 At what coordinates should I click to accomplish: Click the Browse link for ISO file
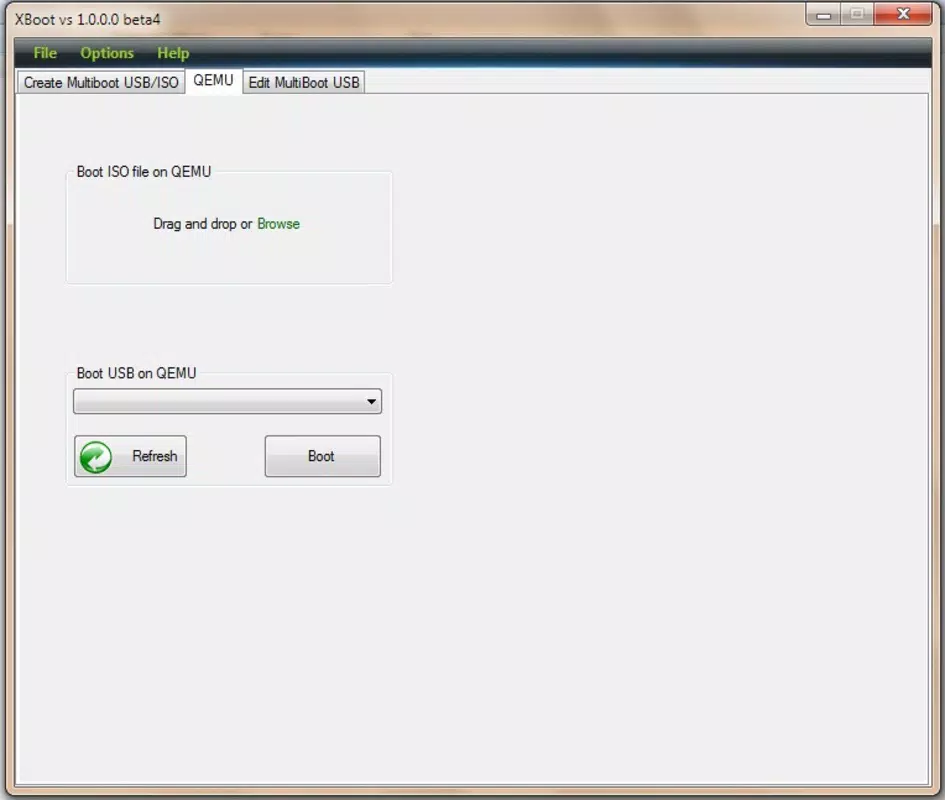[x=278, y=224]
